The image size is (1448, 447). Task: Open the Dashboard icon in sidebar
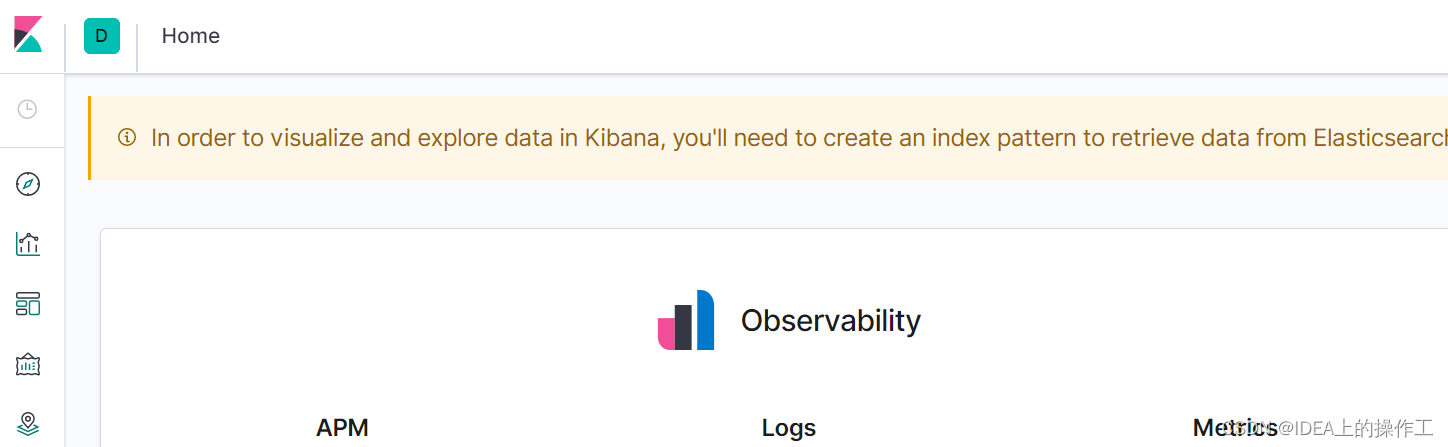[28, 304]
